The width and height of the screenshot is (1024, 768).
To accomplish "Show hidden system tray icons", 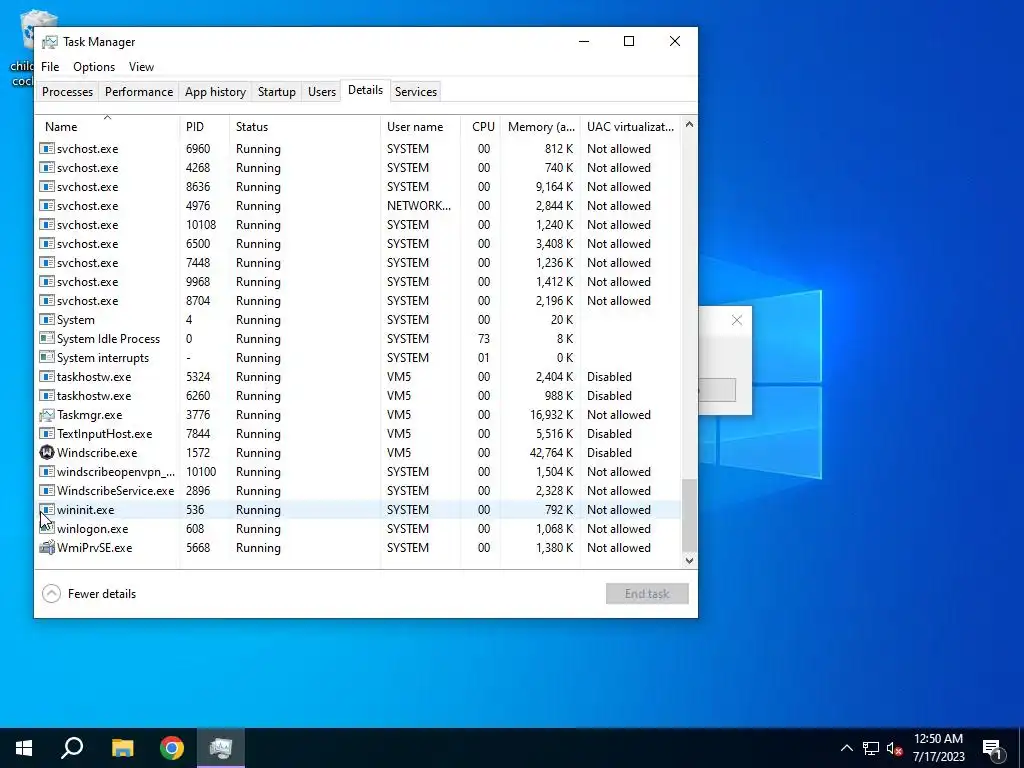I will coord(846,748).
